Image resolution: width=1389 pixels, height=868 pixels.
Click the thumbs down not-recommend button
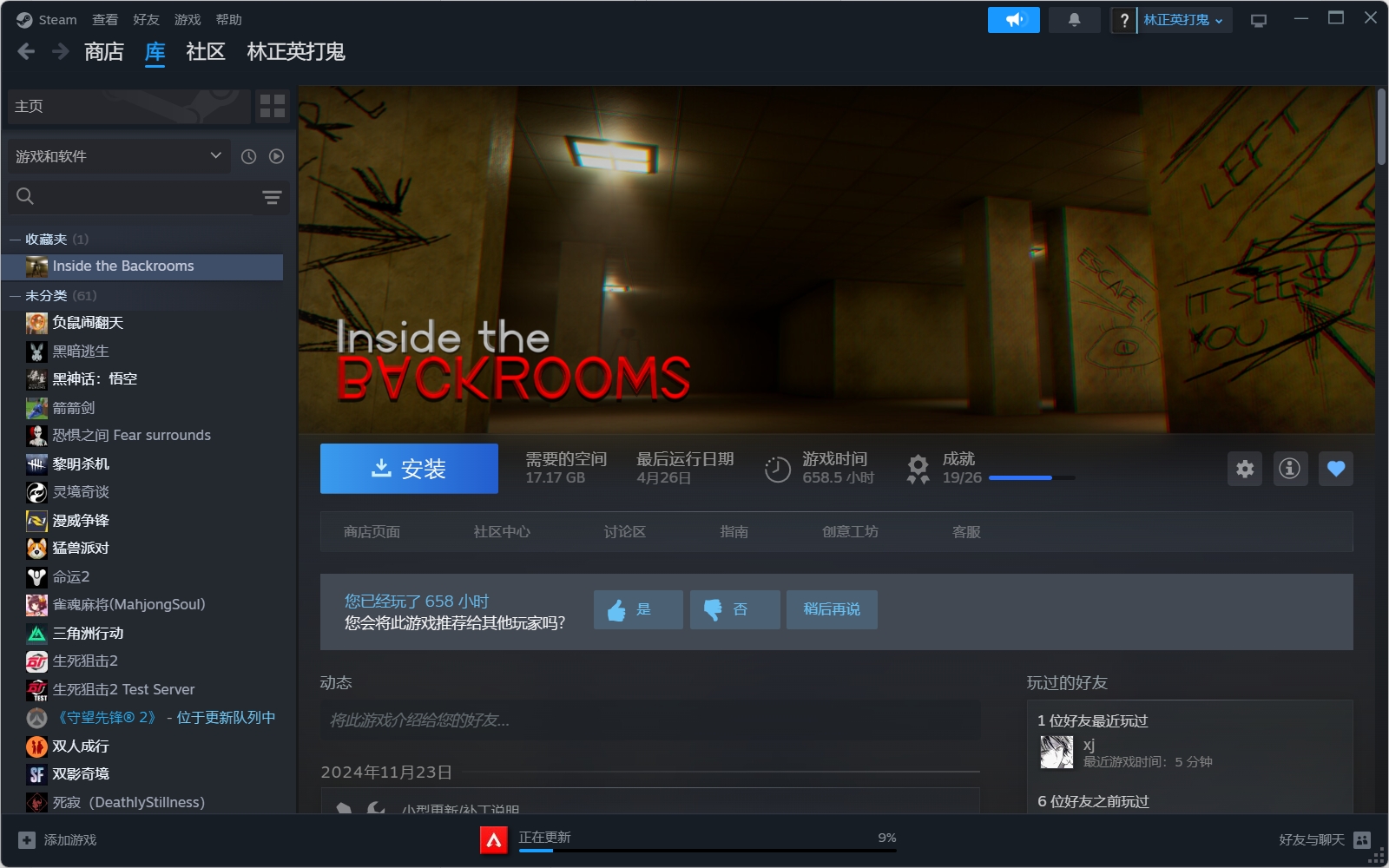tap(735, 609)
